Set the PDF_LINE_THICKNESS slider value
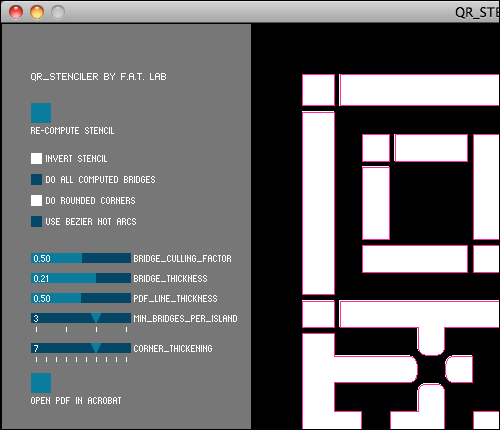500x430 pixels. tap(81, 298)
